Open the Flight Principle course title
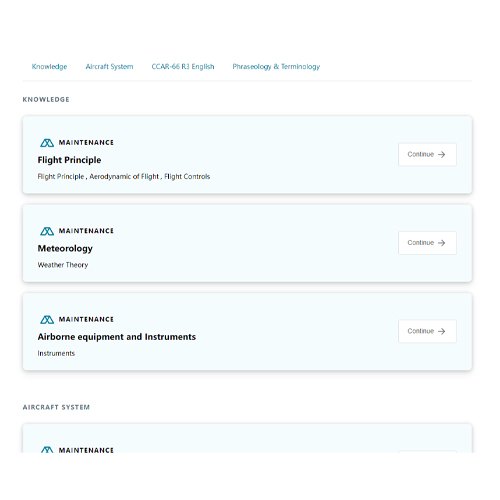The image size is (500, 500). (x=69, y=160)
